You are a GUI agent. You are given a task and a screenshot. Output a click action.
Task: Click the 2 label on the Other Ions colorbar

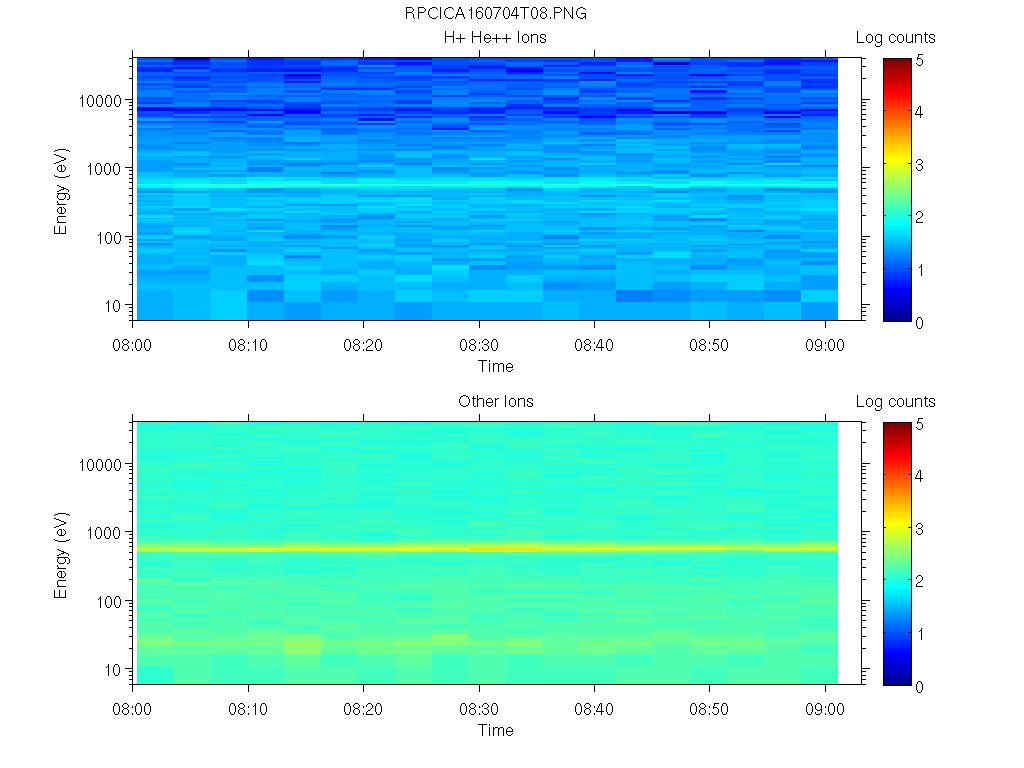click(920, 581)
